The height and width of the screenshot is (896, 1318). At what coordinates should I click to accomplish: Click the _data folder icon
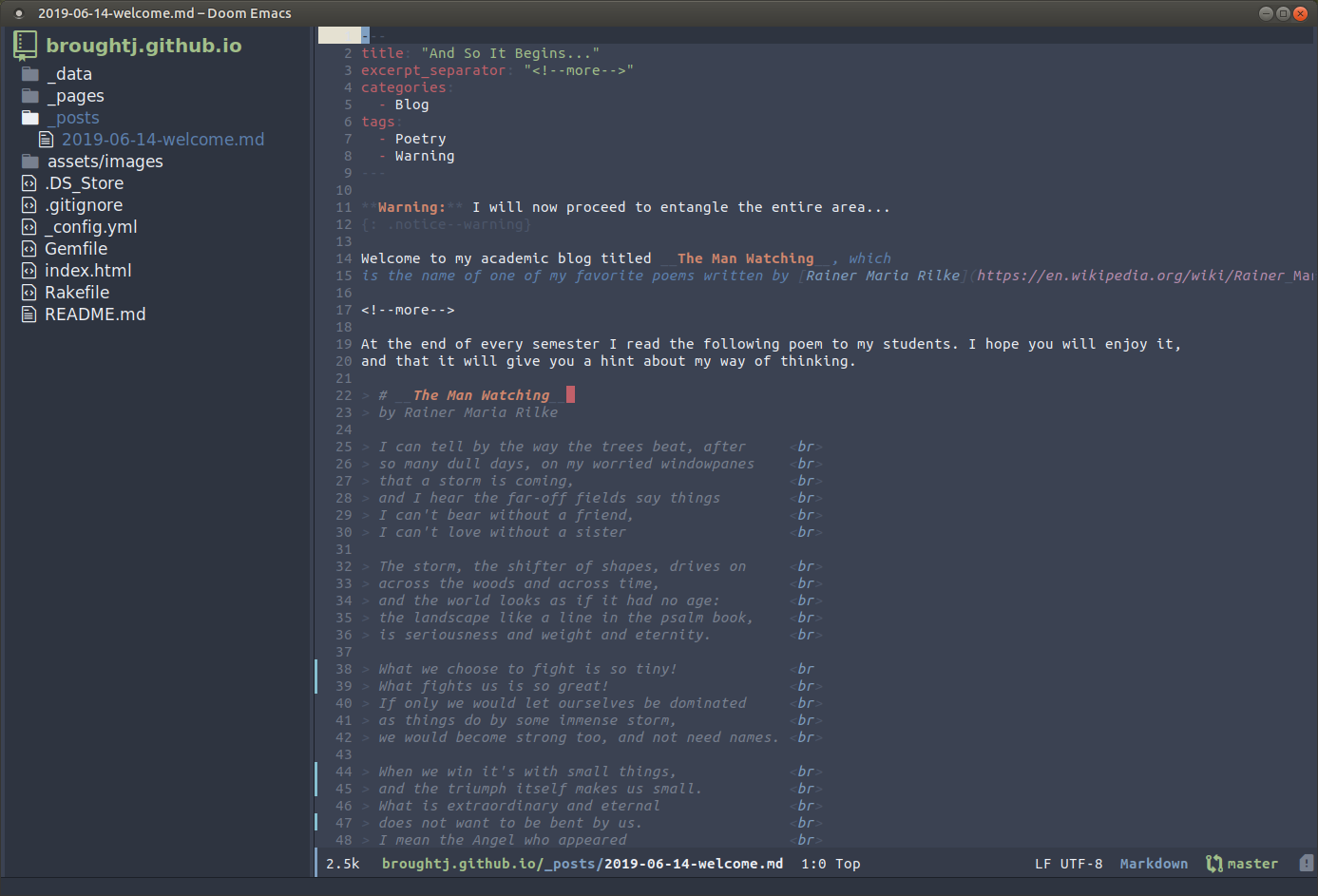(x=30, y=74)
